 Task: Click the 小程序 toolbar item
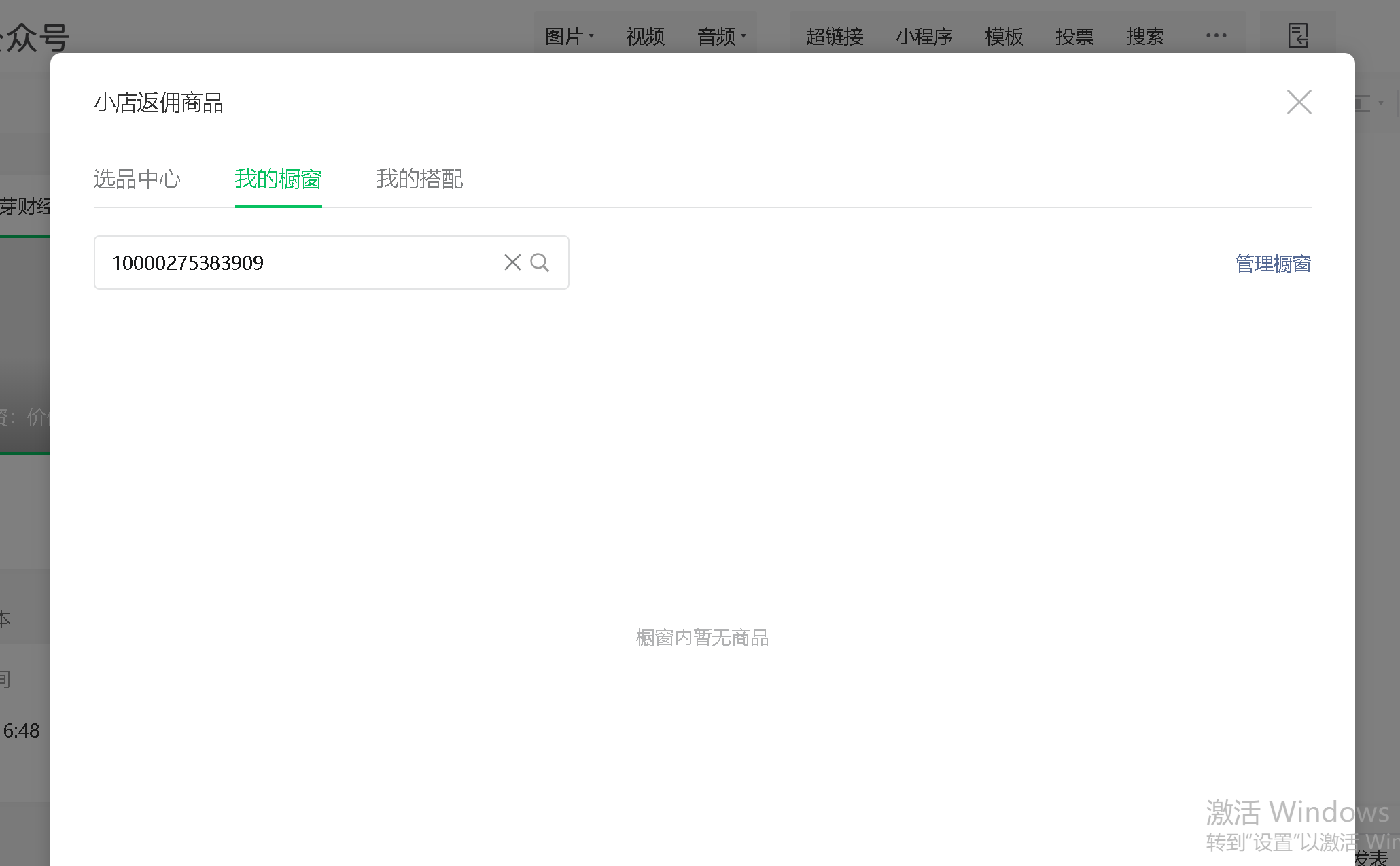pos(924,36)
